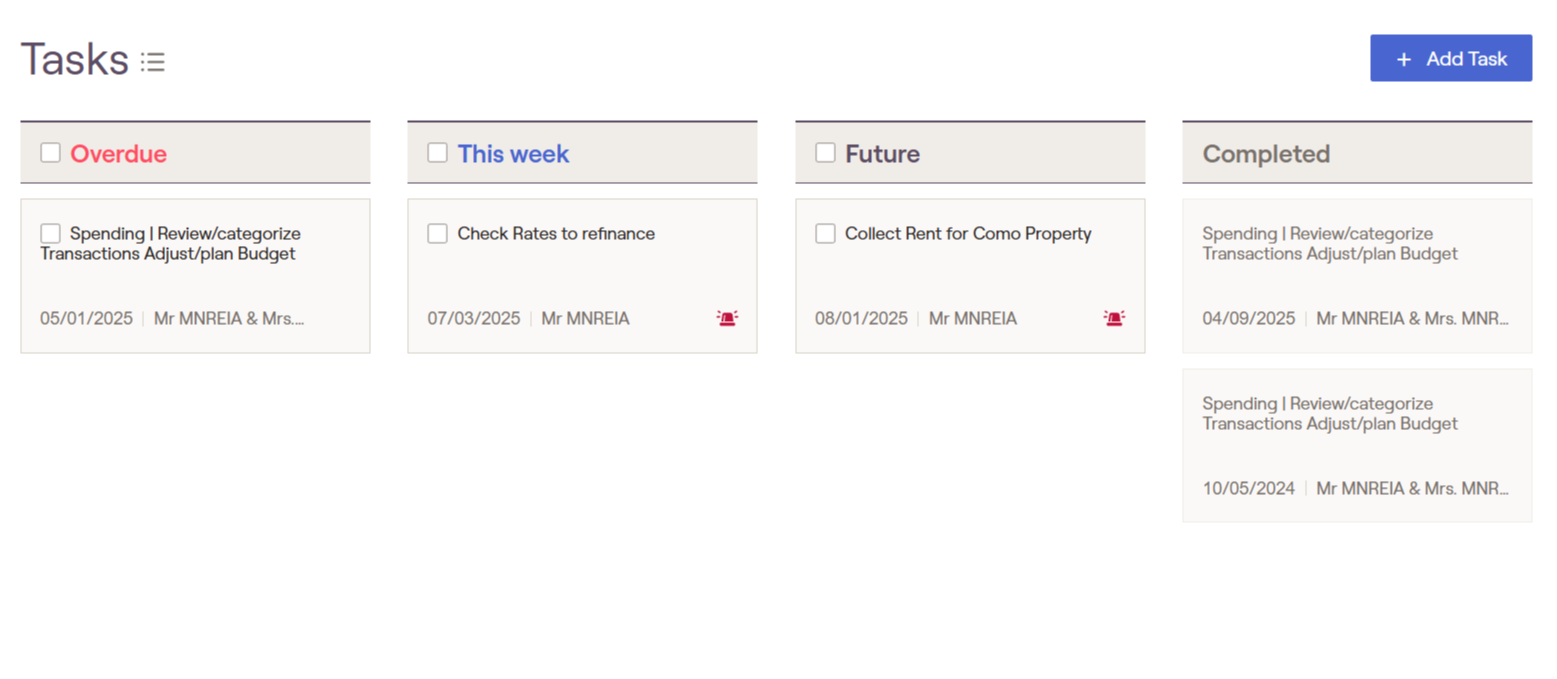Mark overdue Spending review task complete
The image size is (1557, 679).
50,233
